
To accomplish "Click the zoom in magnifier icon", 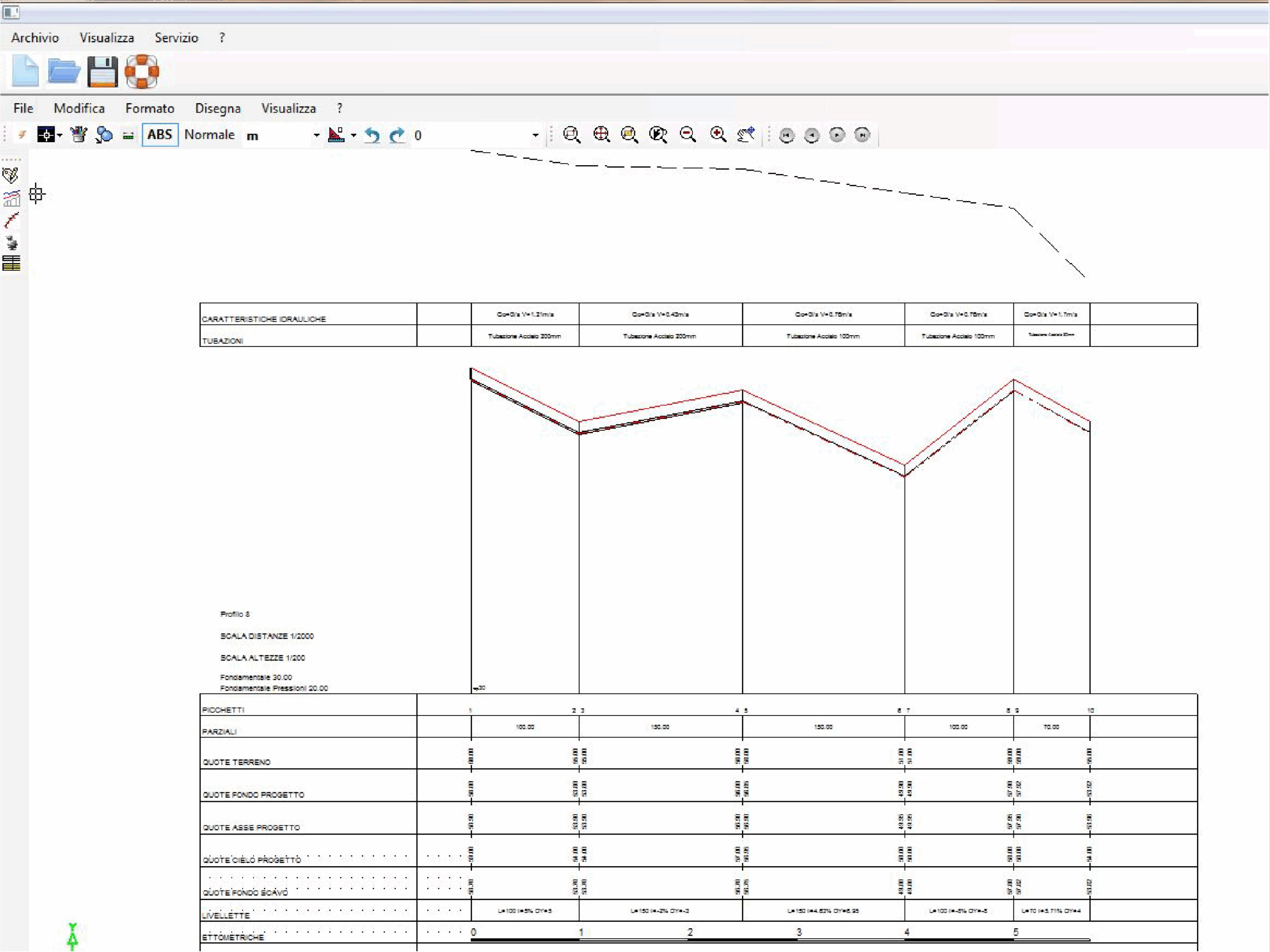I will click(718, 135).
